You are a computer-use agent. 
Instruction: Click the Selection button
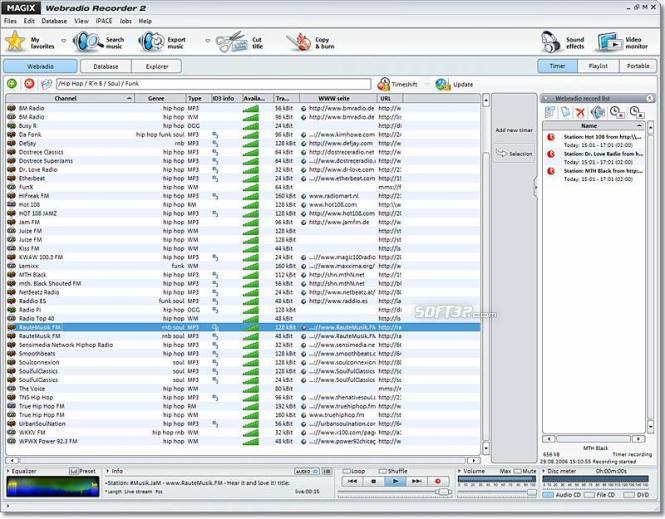click(x=514, y=153)
